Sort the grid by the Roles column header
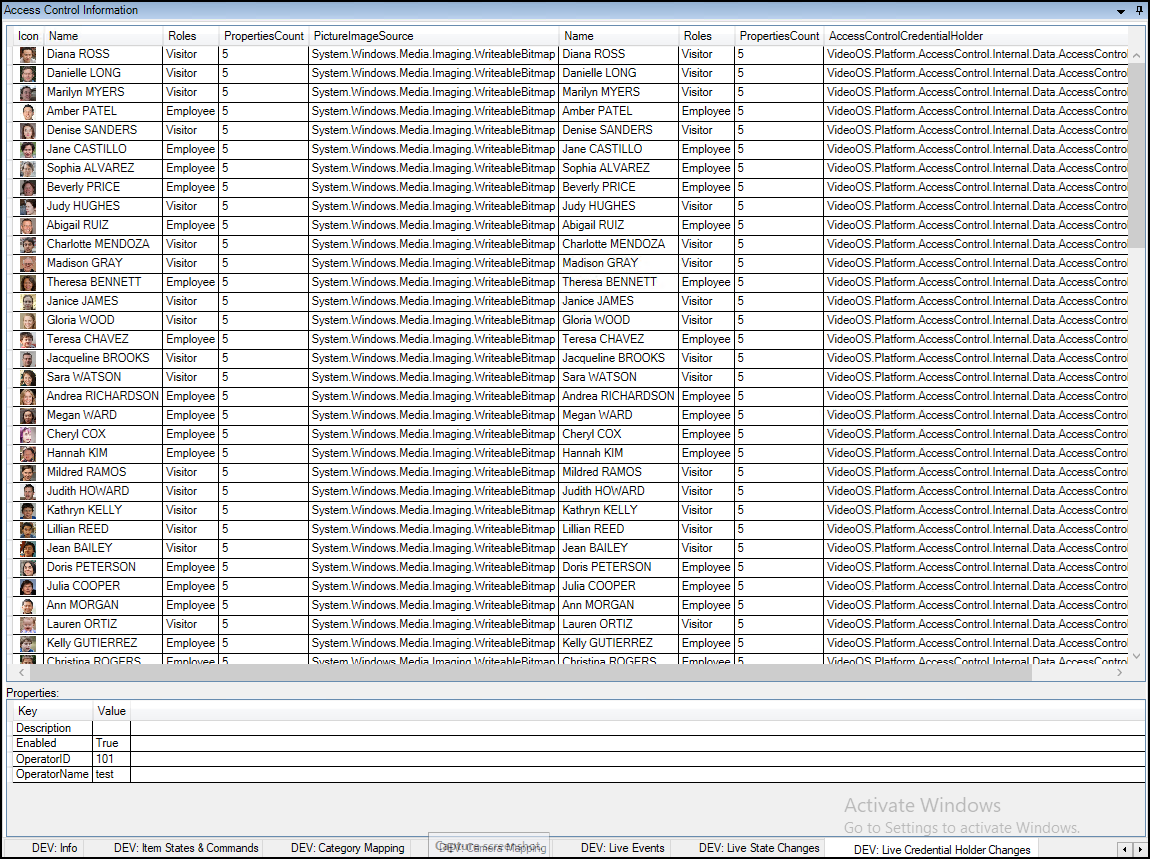Screen dimensions: 1150x859 pos(190,35)
